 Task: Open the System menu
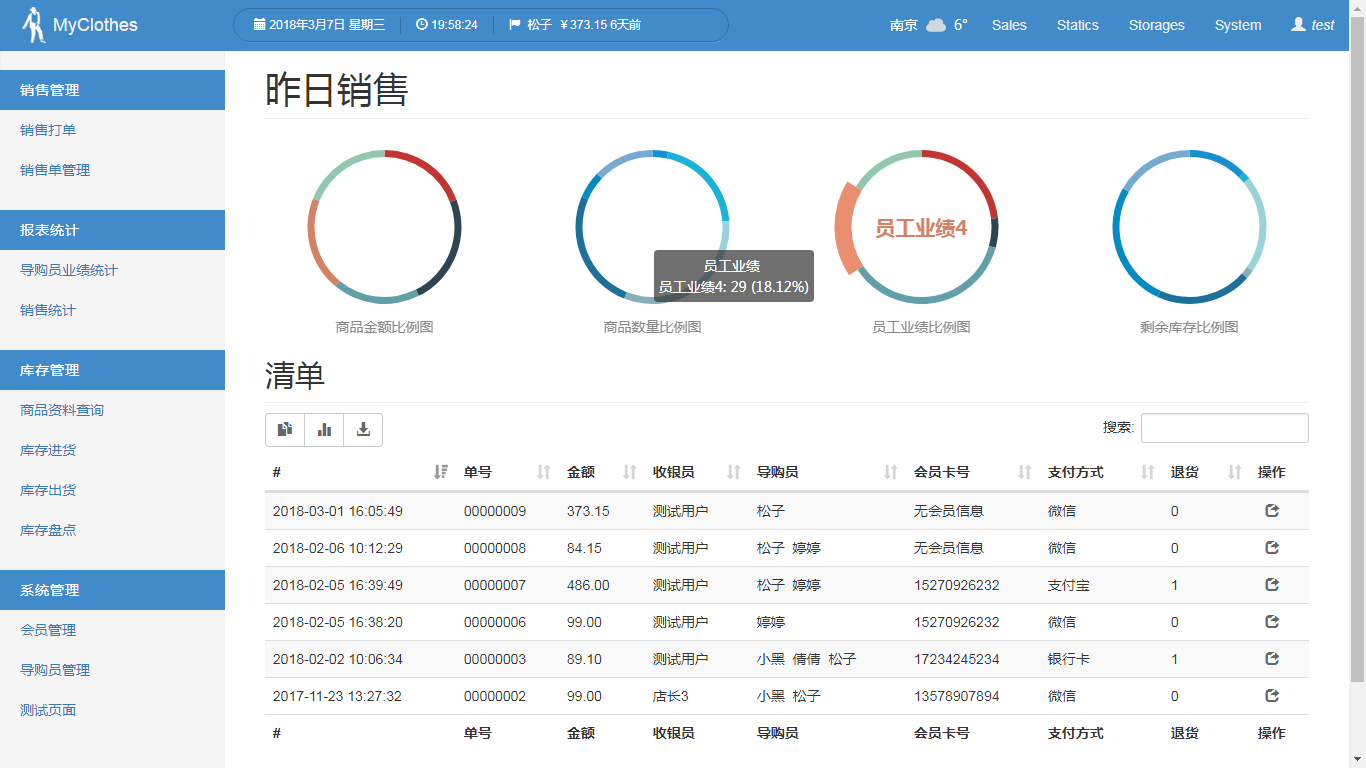(x=1238, y=25)
